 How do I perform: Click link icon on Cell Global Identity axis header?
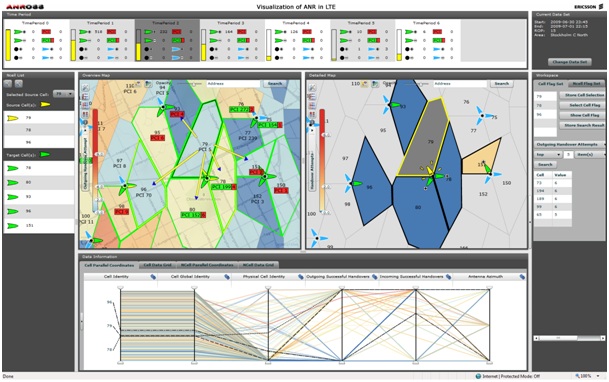(x=227, y=277)
